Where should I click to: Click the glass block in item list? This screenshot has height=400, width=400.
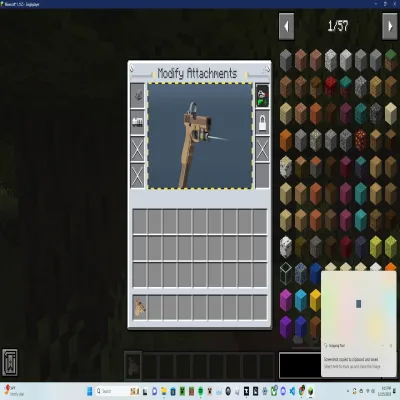(x=286, y=273)
